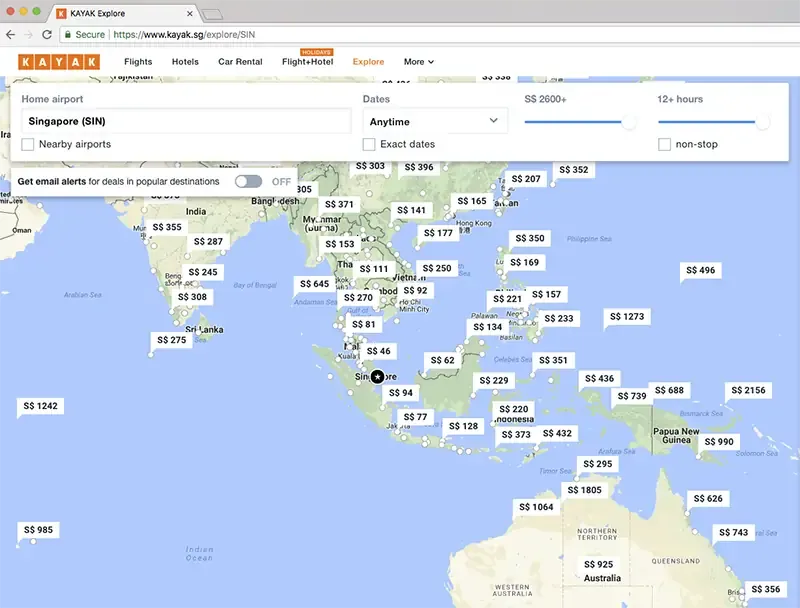Click the browser reload icon
Viewport: 800px width, 608px height.
(x=47, y=34)
